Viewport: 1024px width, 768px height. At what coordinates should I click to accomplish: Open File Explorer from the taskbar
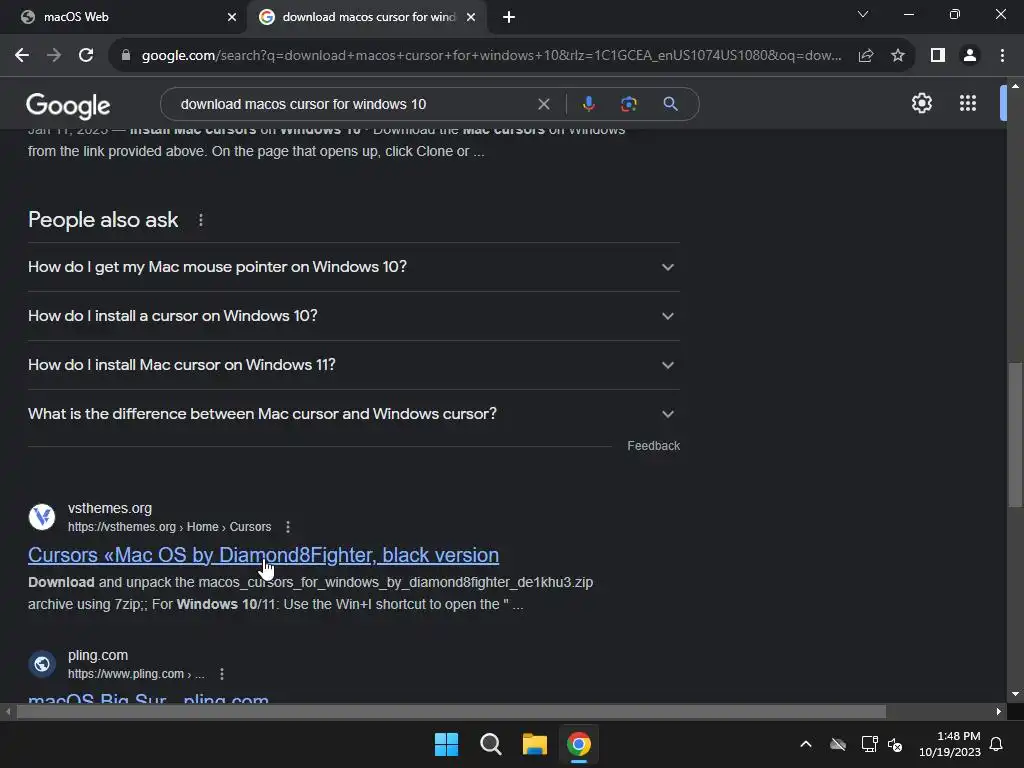click(x=535, y=744)
